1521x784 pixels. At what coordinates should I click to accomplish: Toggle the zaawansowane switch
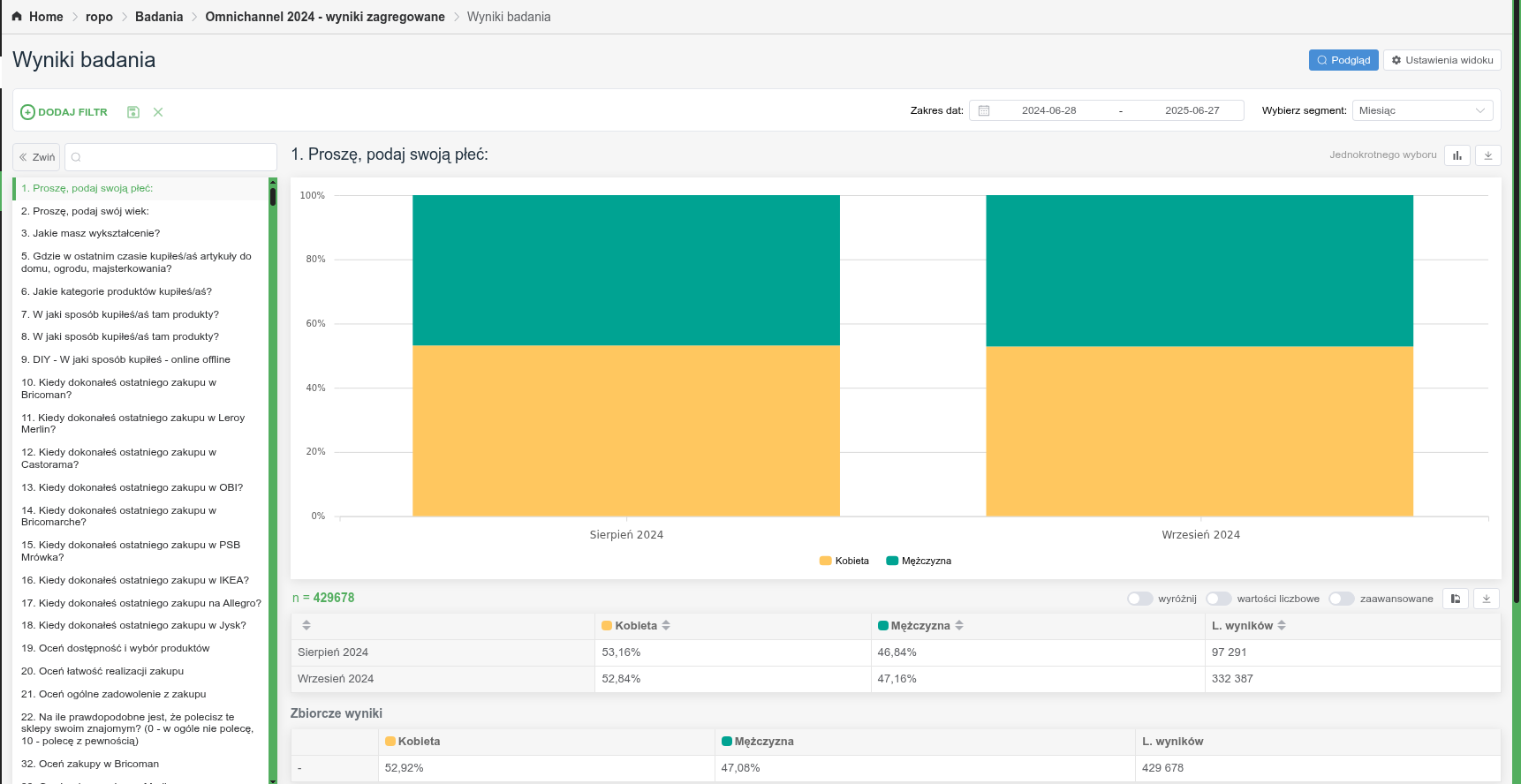(1341, 599)
